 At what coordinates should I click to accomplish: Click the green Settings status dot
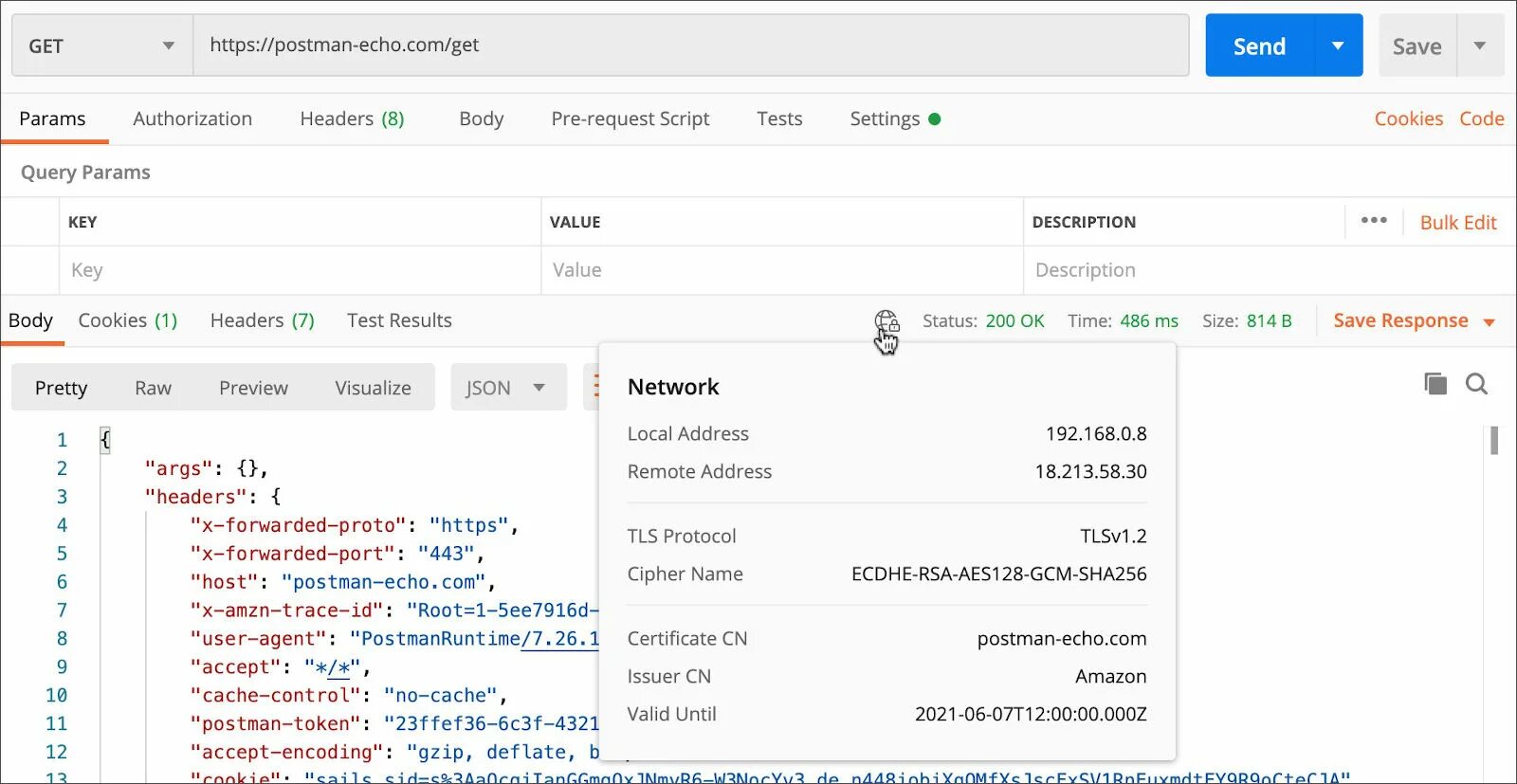935,119
